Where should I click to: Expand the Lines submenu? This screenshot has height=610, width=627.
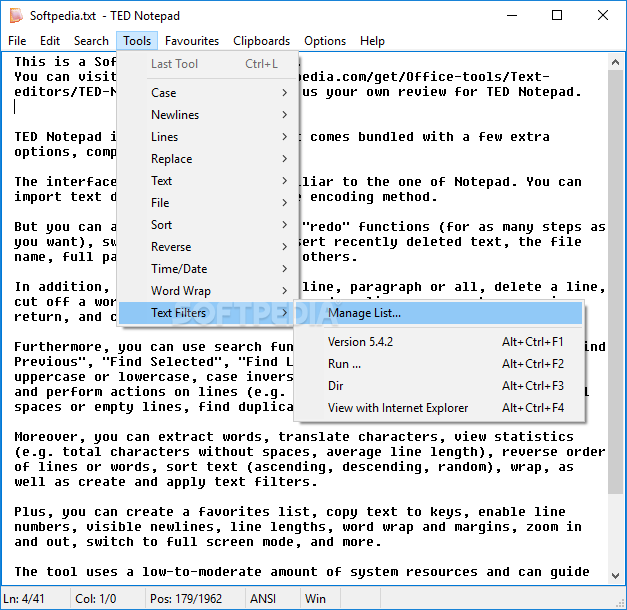point(208,137)
